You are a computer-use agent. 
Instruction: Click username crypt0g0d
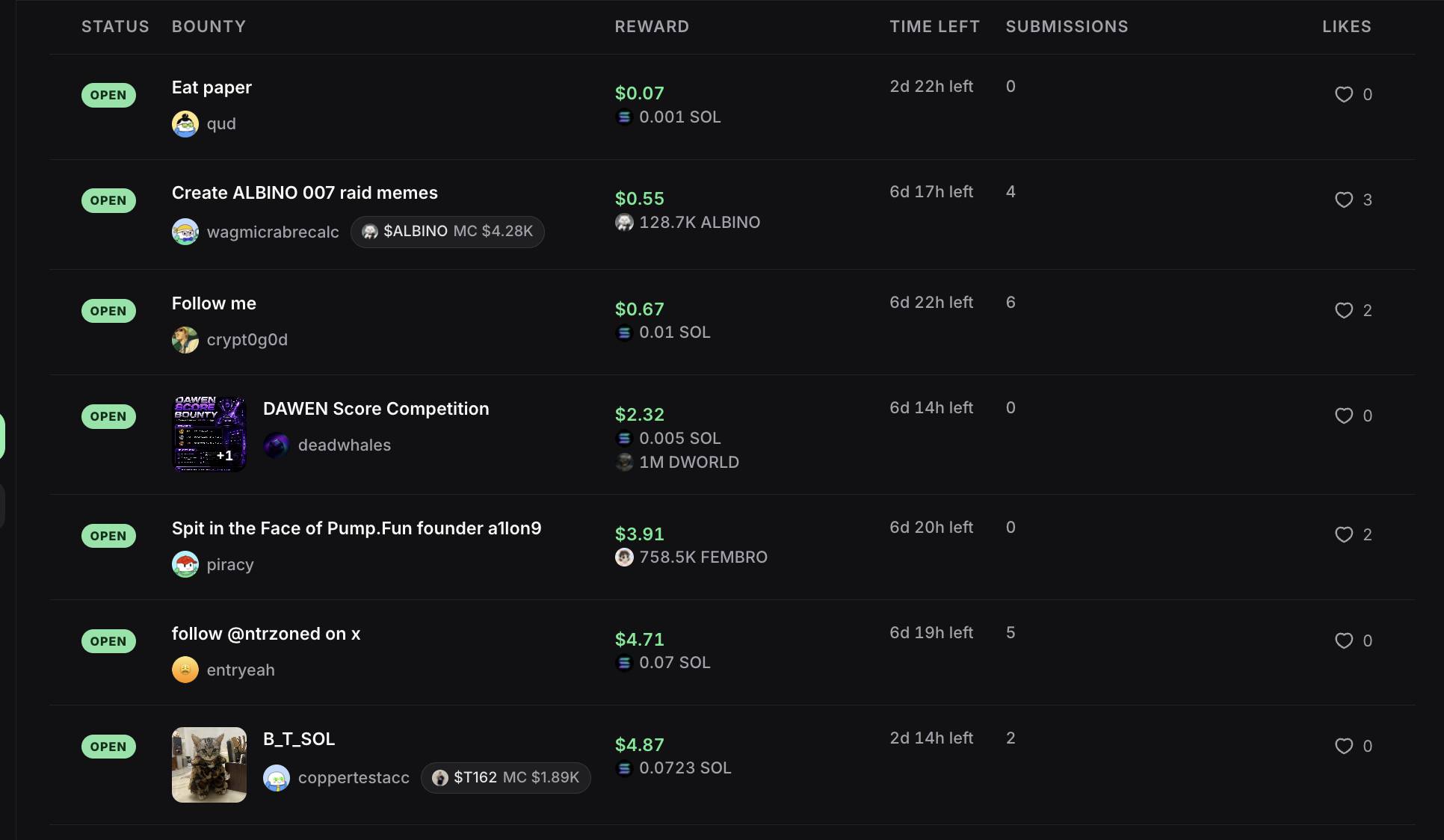pos(247,340)
